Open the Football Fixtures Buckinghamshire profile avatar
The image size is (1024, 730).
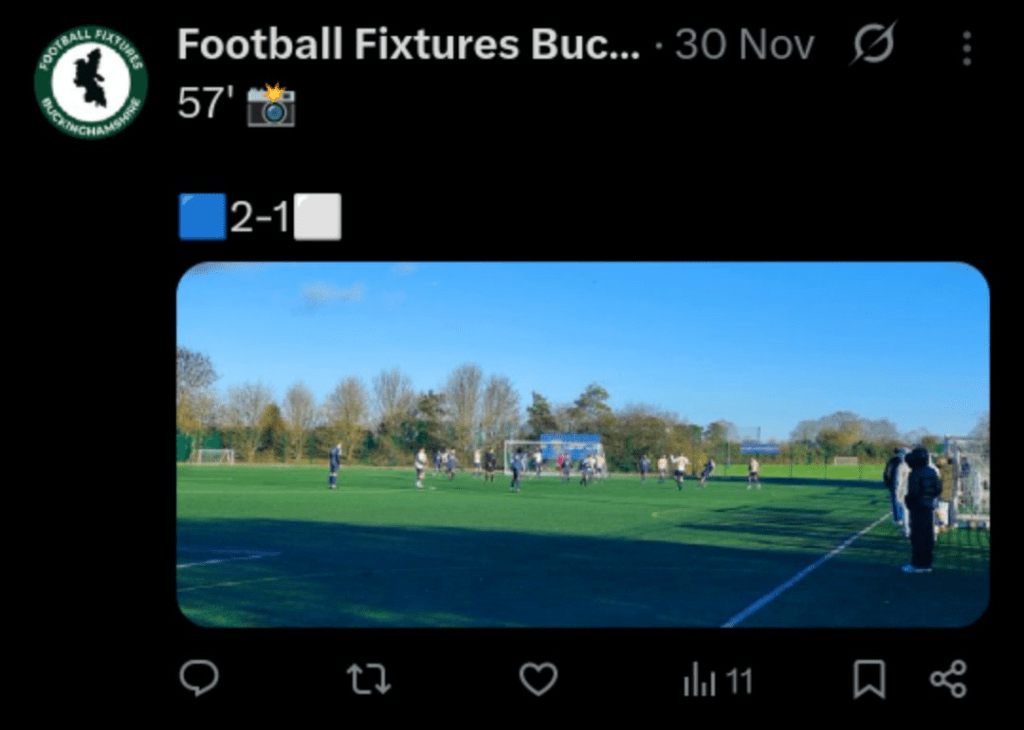click(91, 82)
